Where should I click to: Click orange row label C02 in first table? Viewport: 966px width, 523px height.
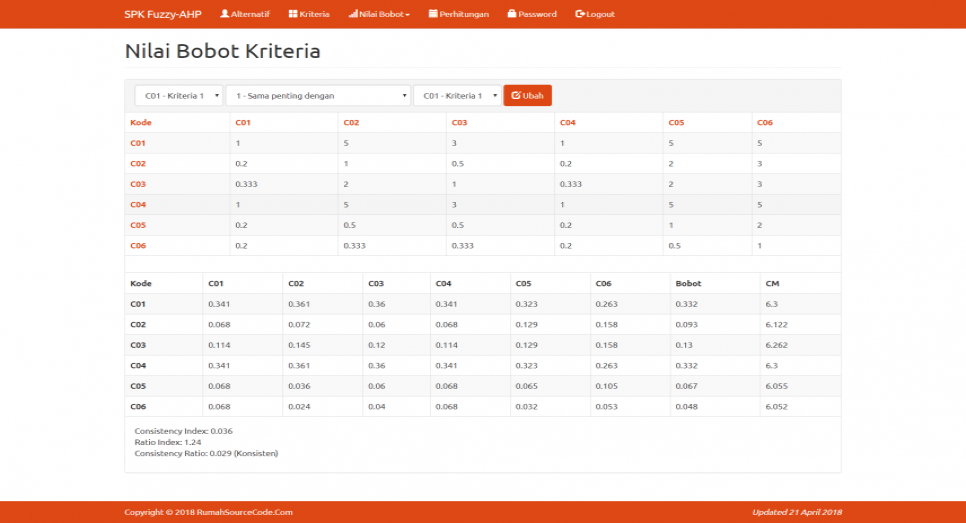[138, 163]
